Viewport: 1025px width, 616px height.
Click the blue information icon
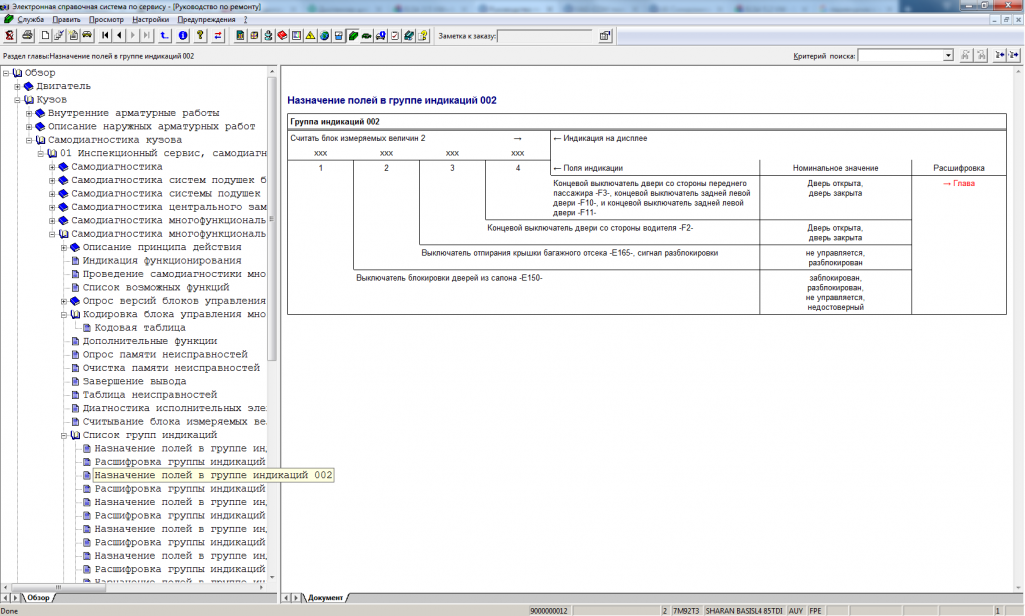click(183, 35)
